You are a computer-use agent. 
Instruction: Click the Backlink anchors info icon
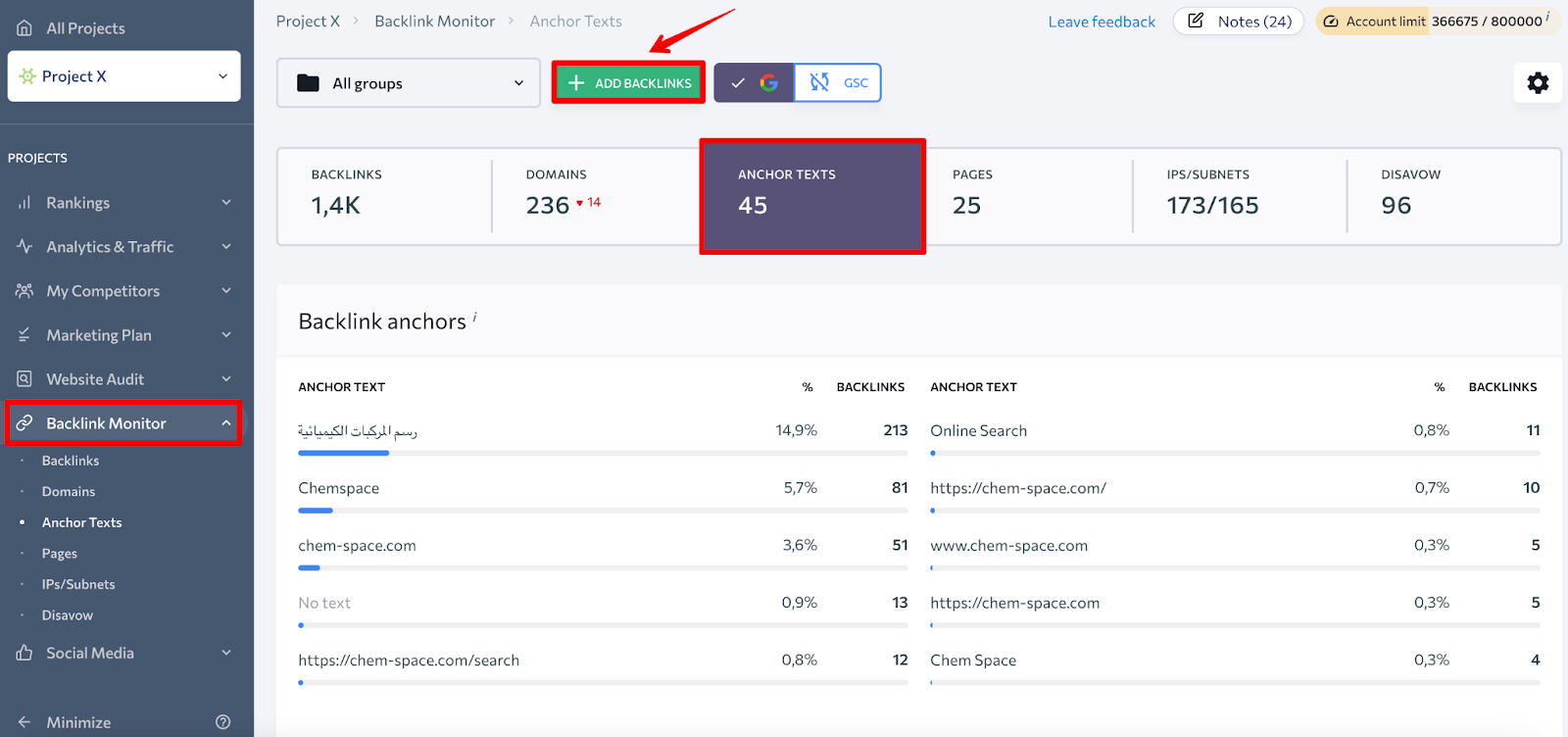click(x=475, y=317)
